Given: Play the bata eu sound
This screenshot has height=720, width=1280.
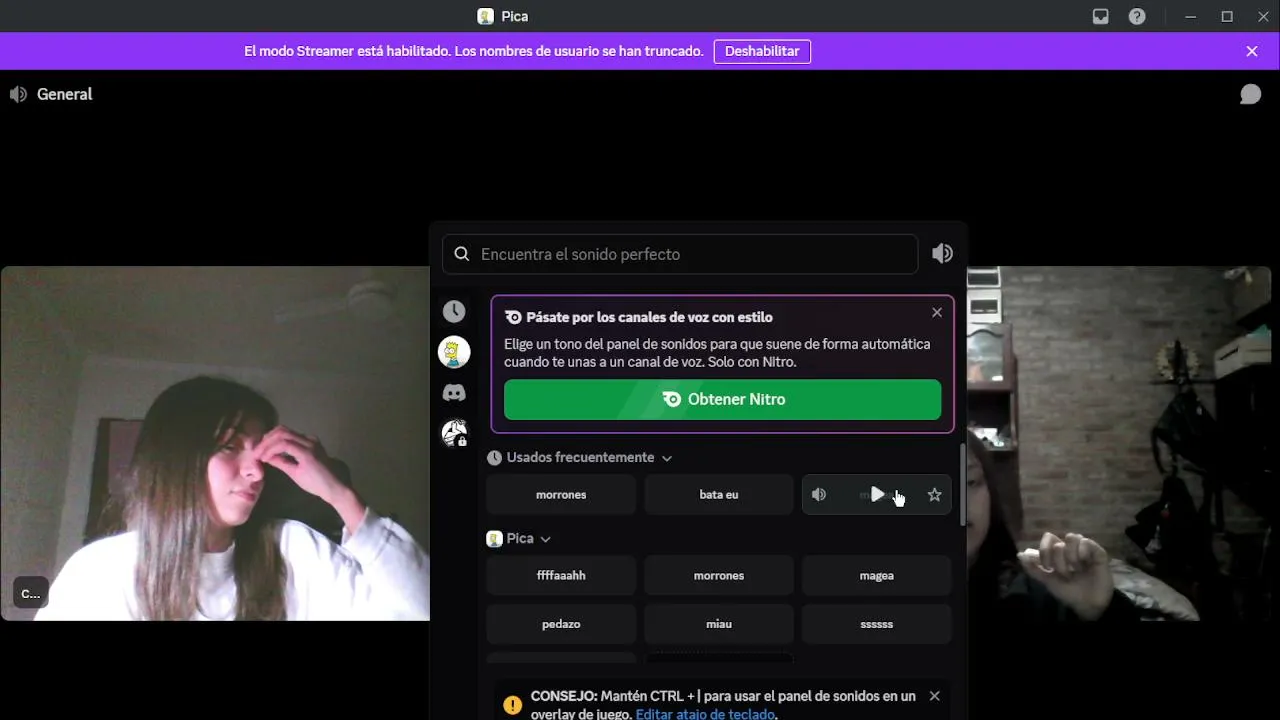Looking at the screenshot, I should [719, 495].
